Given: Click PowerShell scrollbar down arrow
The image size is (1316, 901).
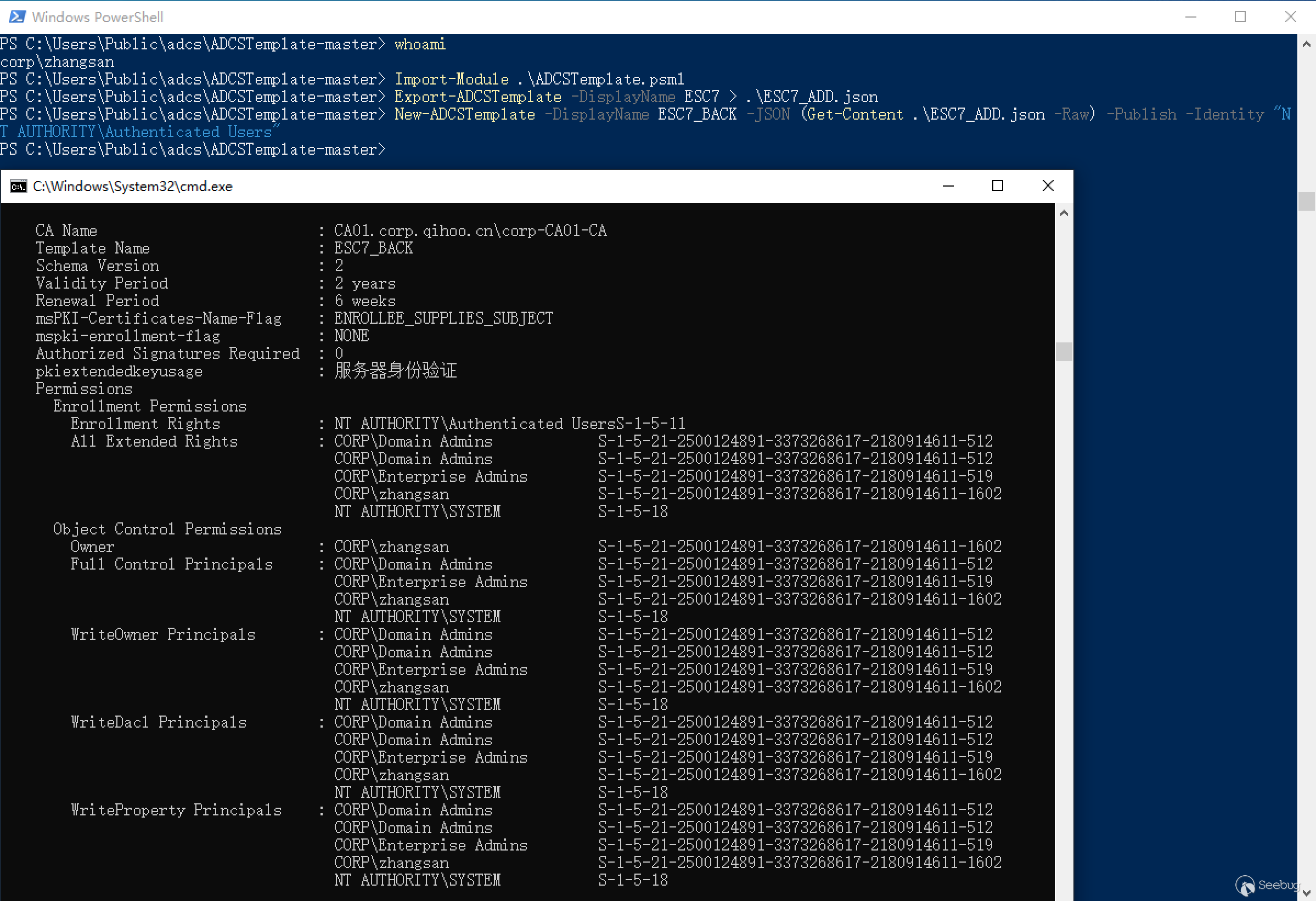Looking at the screenshot, I should [x=1306, y=893].
